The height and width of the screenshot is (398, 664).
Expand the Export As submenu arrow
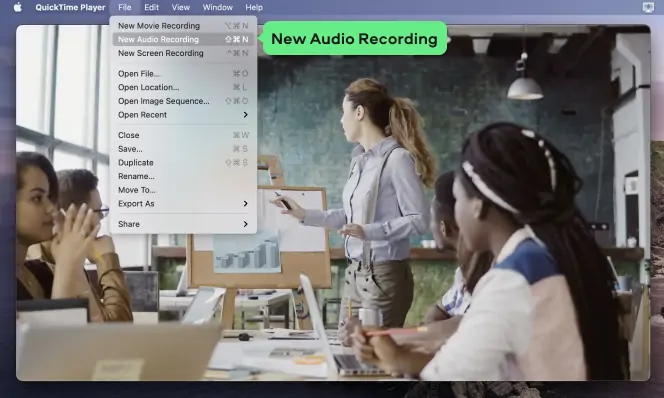coord(246,204)
